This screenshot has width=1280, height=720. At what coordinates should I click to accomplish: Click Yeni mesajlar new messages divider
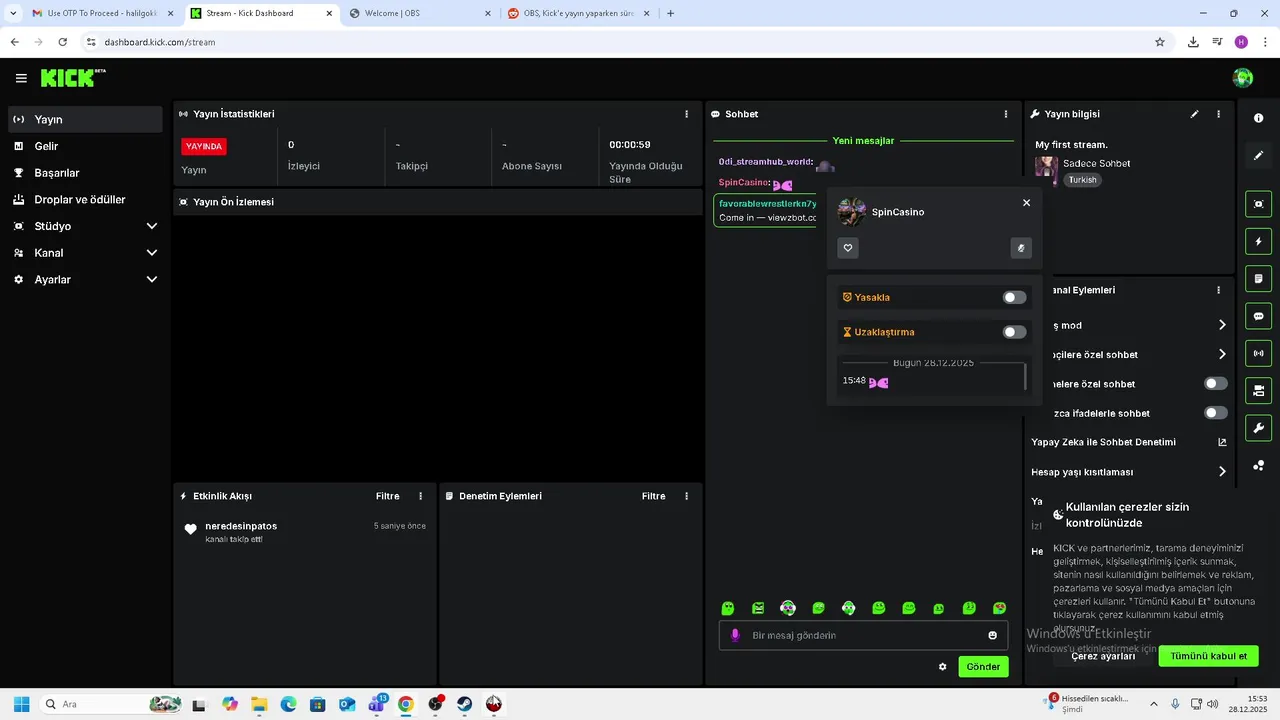[863, 141]
